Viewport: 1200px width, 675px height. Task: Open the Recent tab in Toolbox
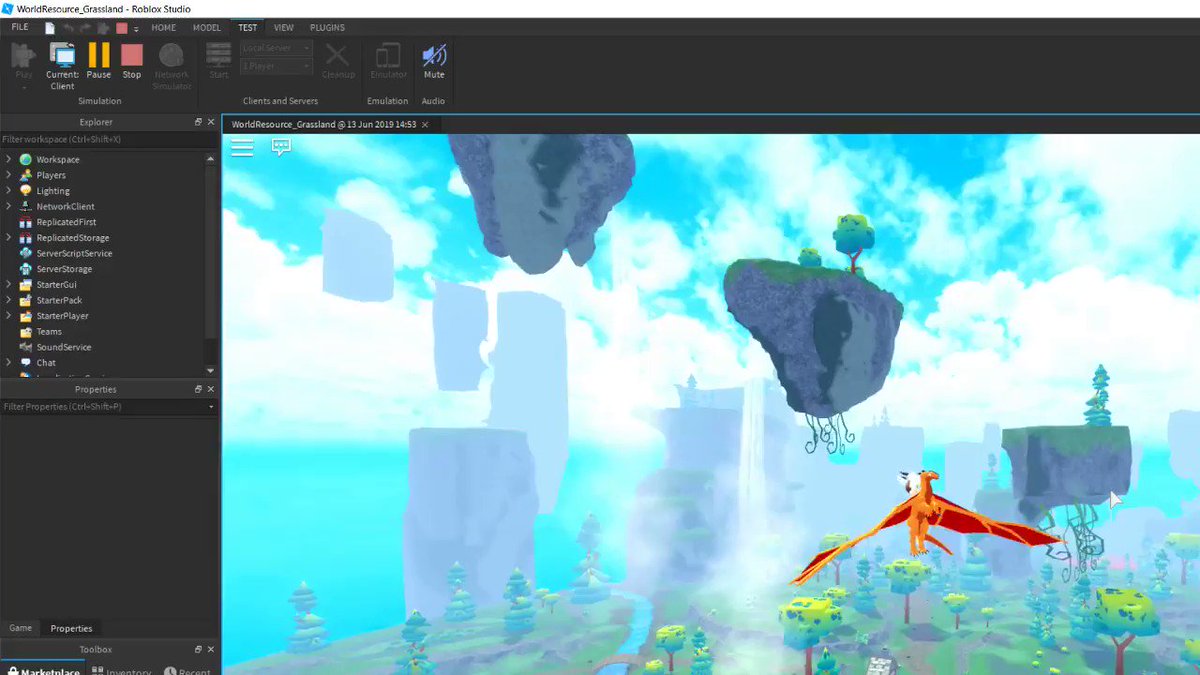tap(187, 671)
